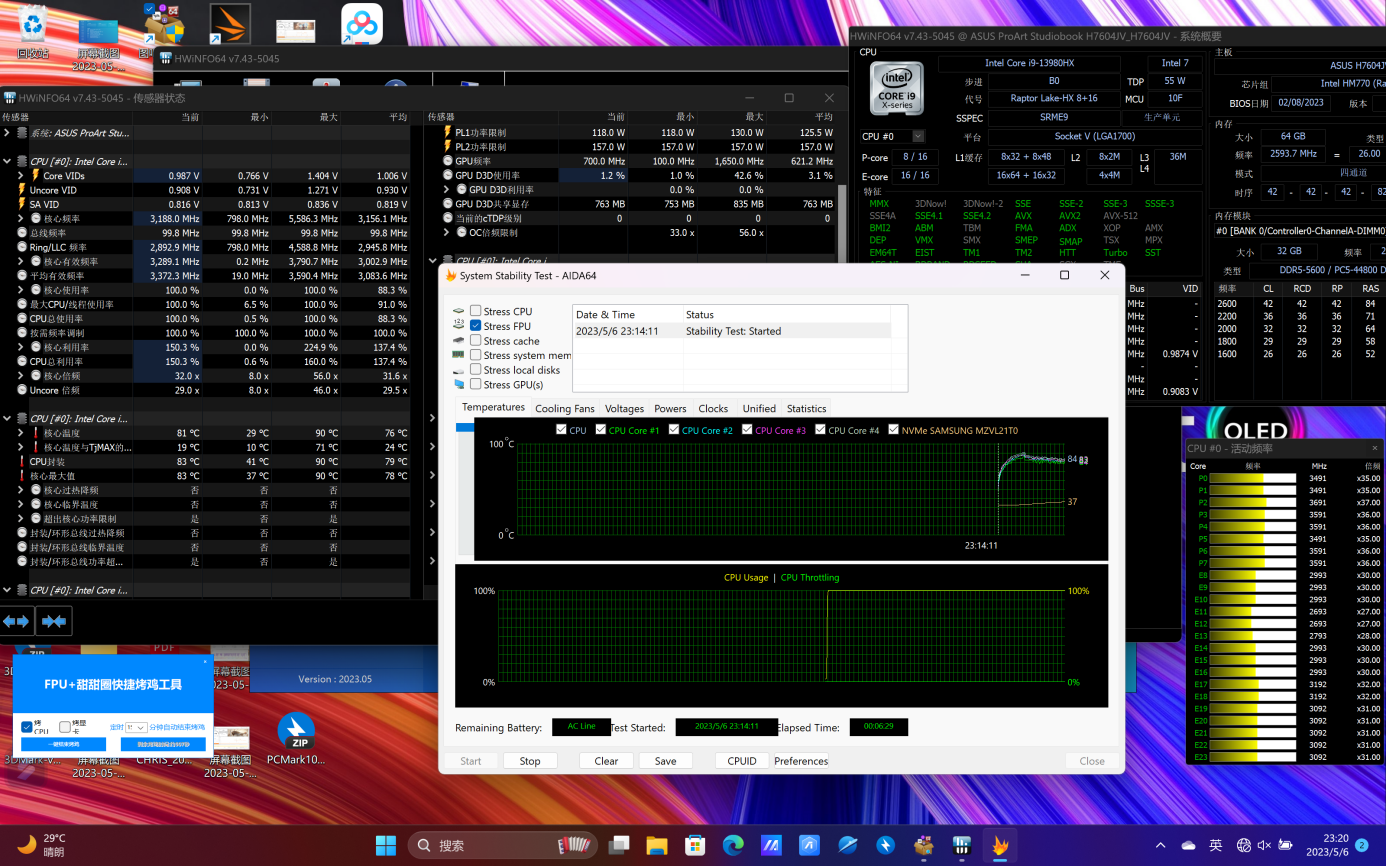This screenshot has width=1386, height=866.
Task: Enable Stress cache checkbox
Action: (476, 340)
